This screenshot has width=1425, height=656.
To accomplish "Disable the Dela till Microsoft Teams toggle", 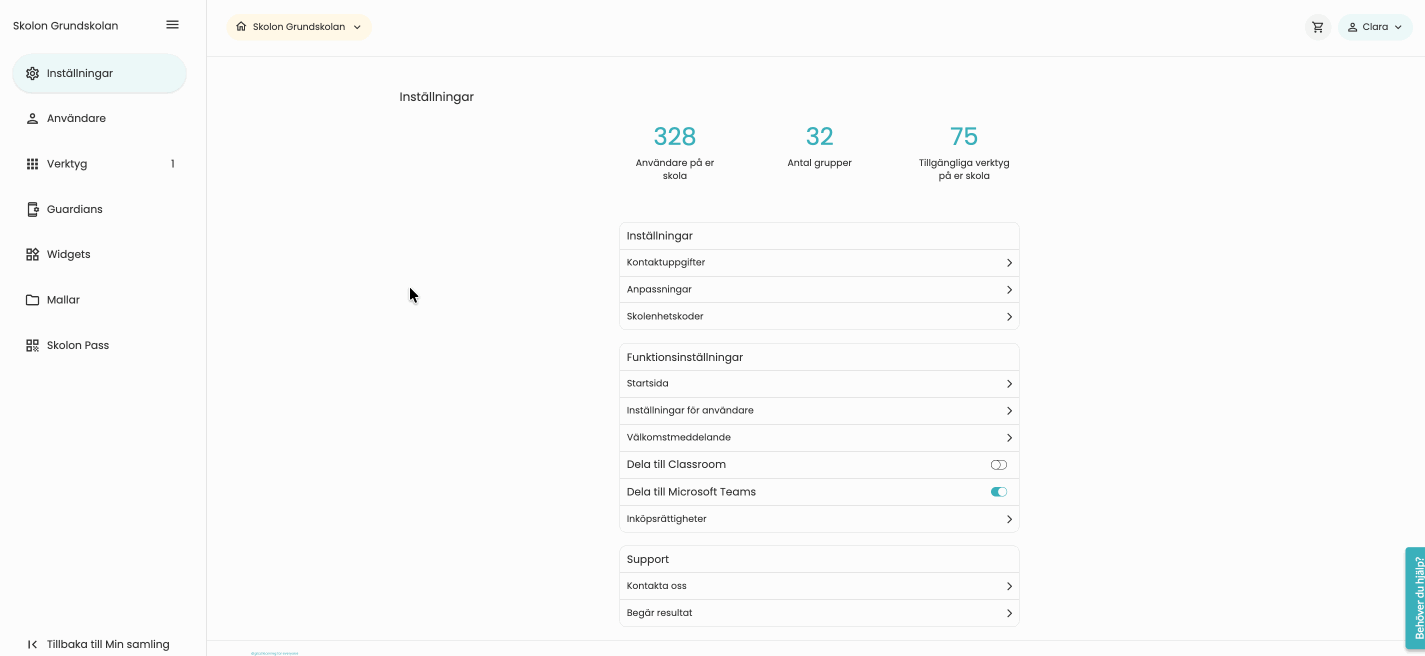I will coord(998,492).
